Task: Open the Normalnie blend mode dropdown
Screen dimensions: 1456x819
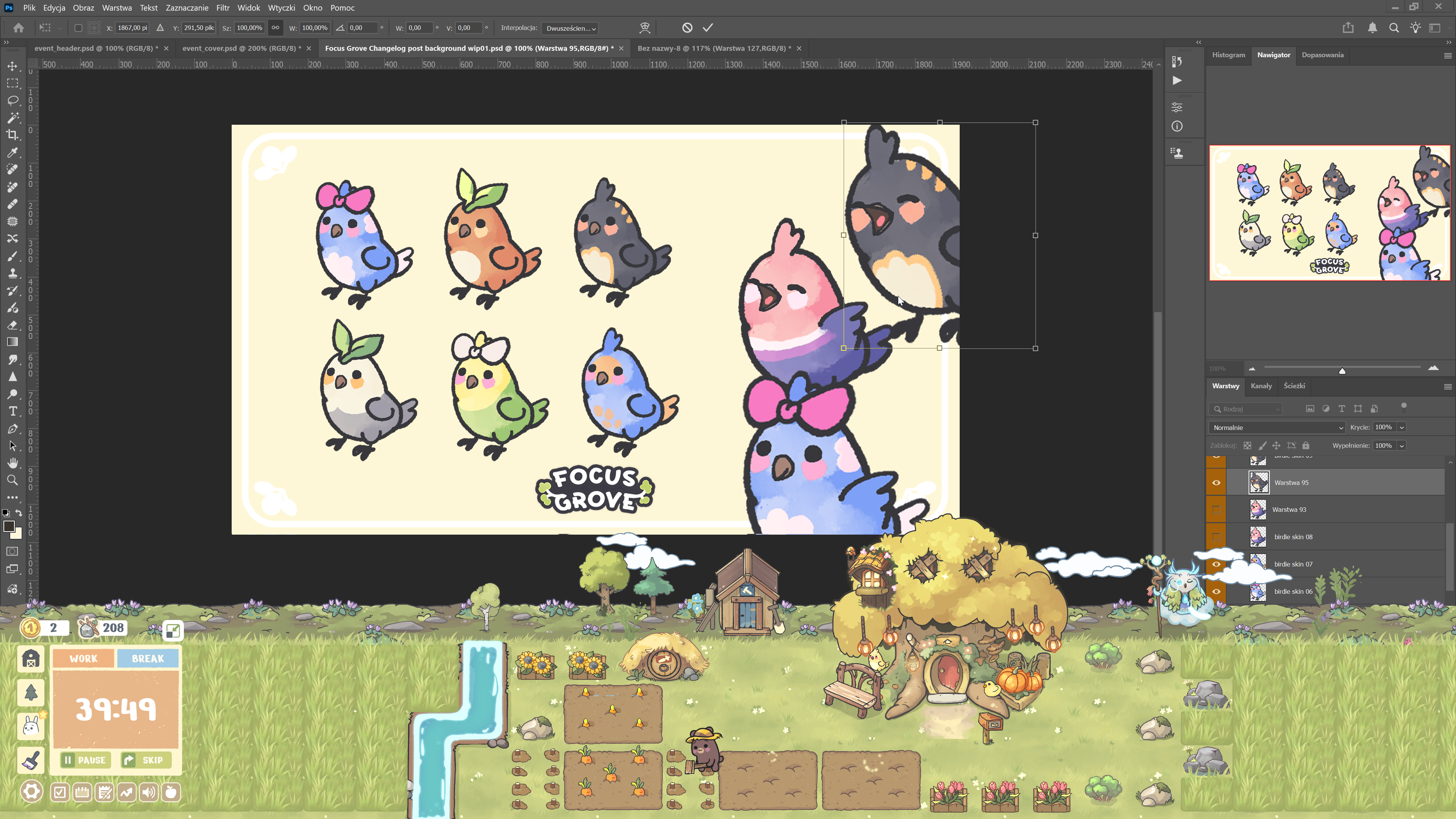Action: tap(1277, 428)
